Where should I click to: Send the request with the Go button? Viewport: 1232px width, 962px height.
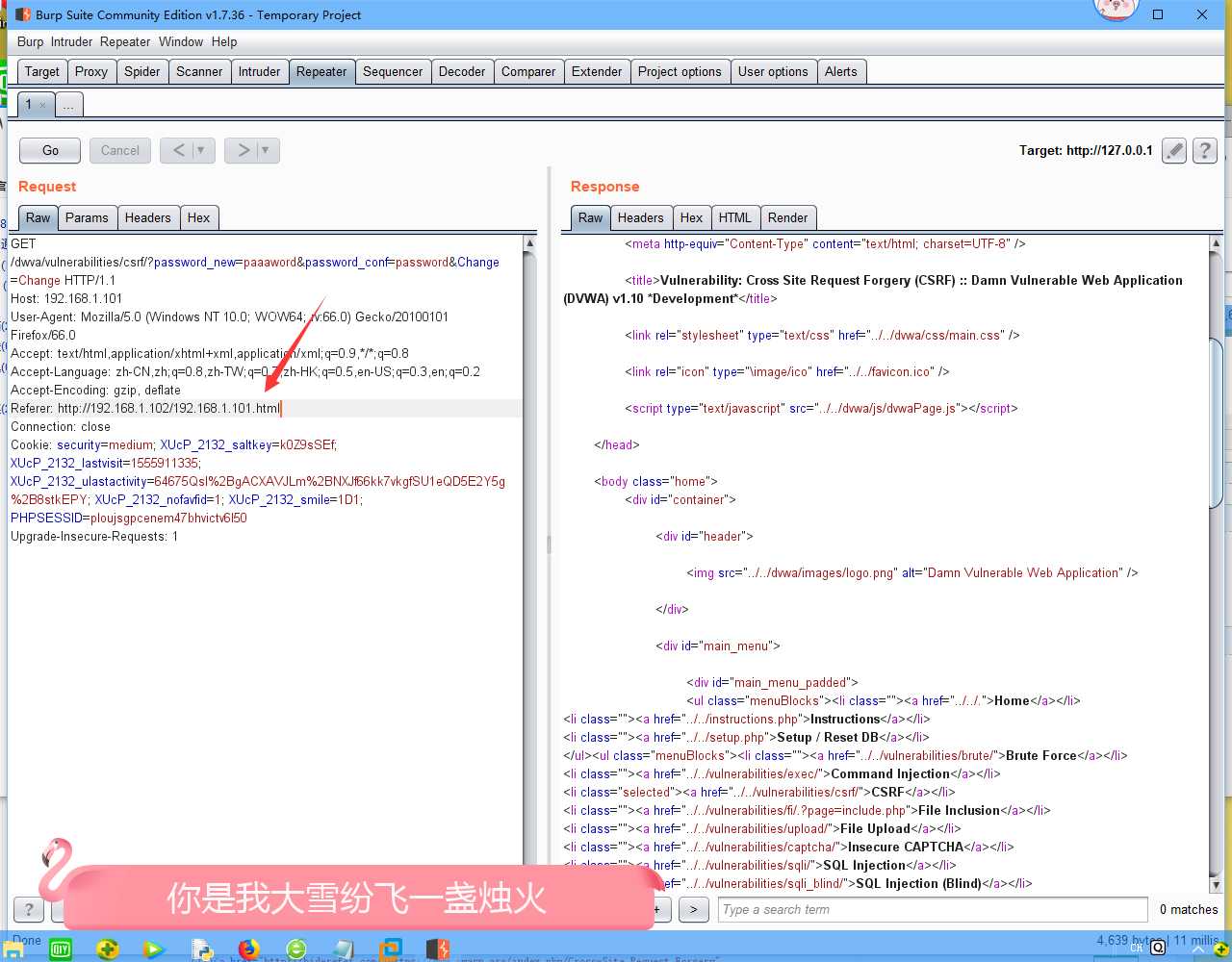[51, 150]
